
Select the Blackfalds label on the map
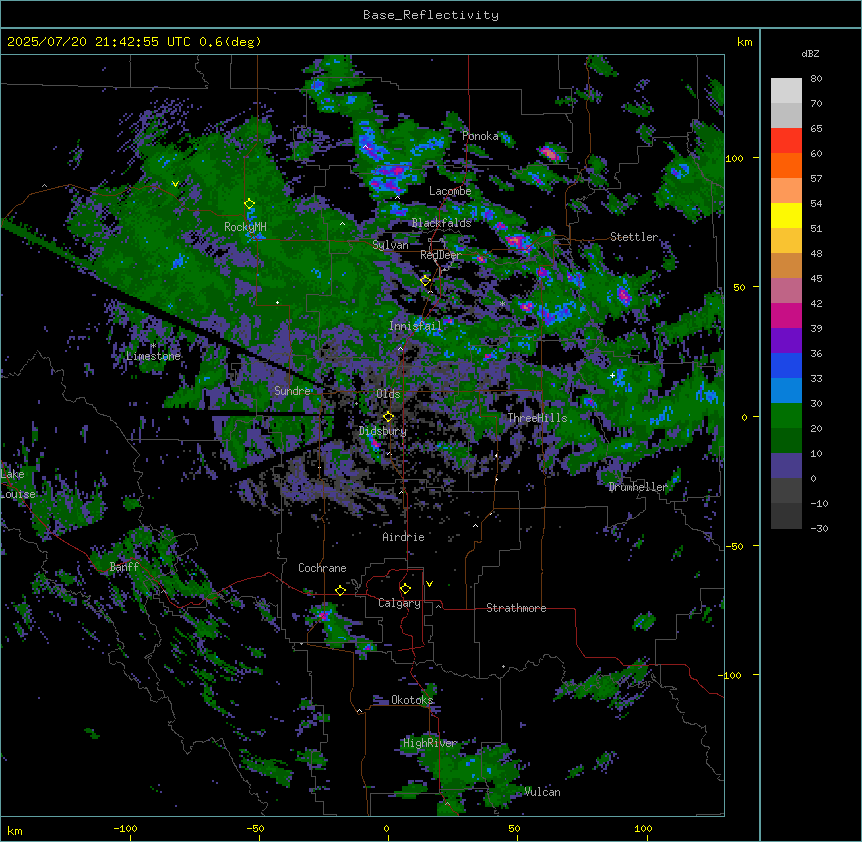click(441, 223)
